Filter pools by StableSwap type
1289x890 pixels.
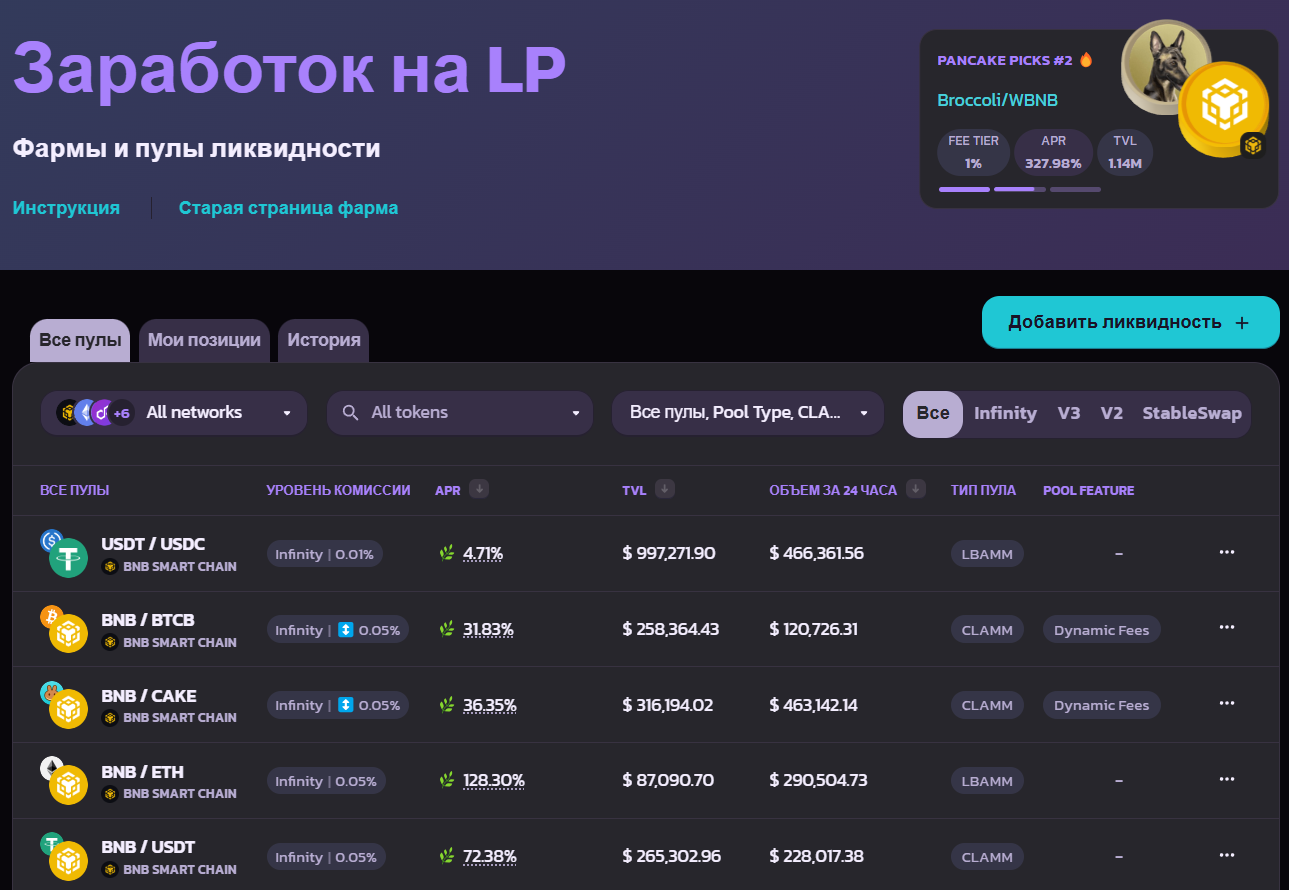(x=1192, y=414)
